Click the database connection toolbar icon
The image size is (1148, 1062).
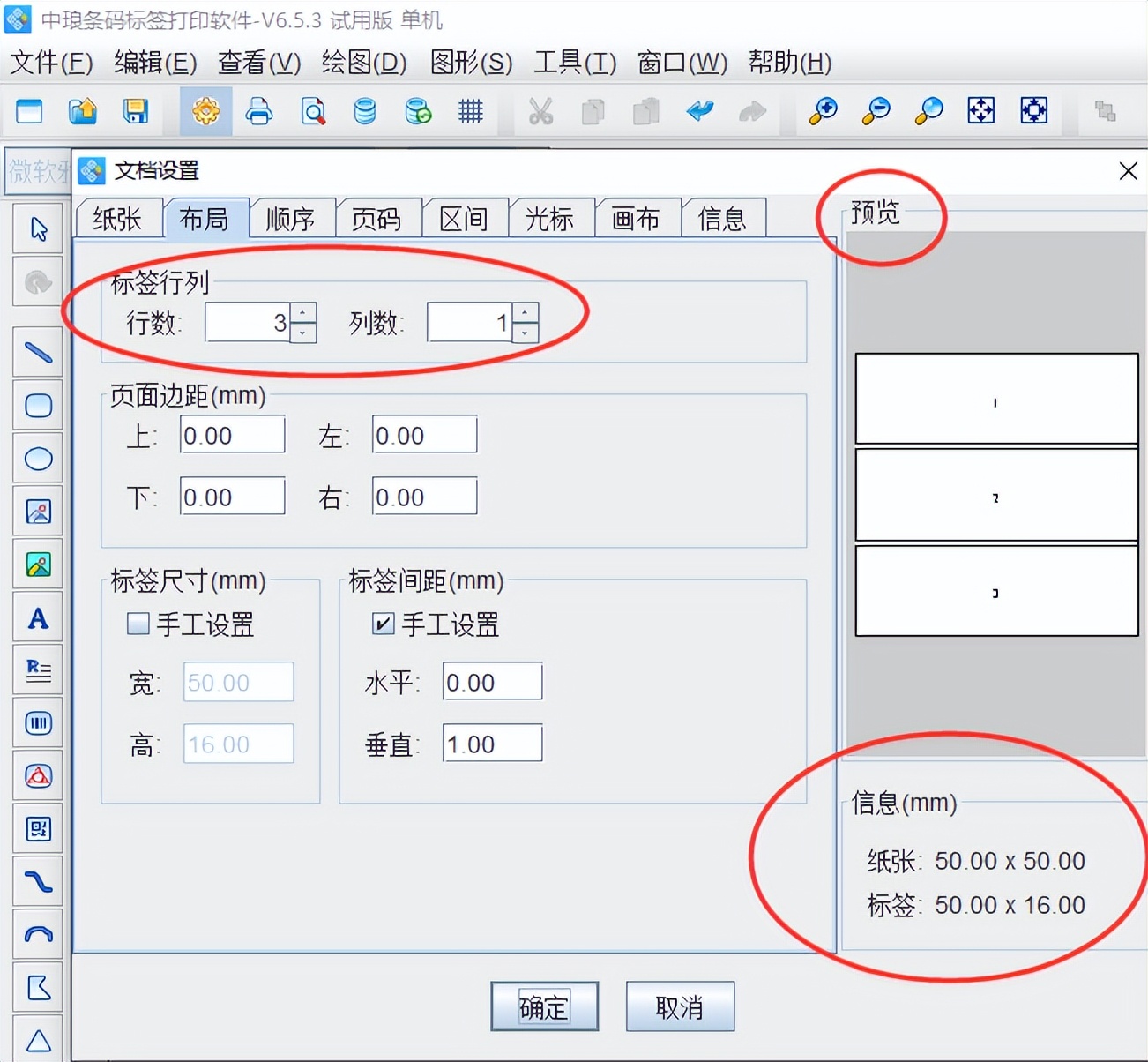(364, 111)
